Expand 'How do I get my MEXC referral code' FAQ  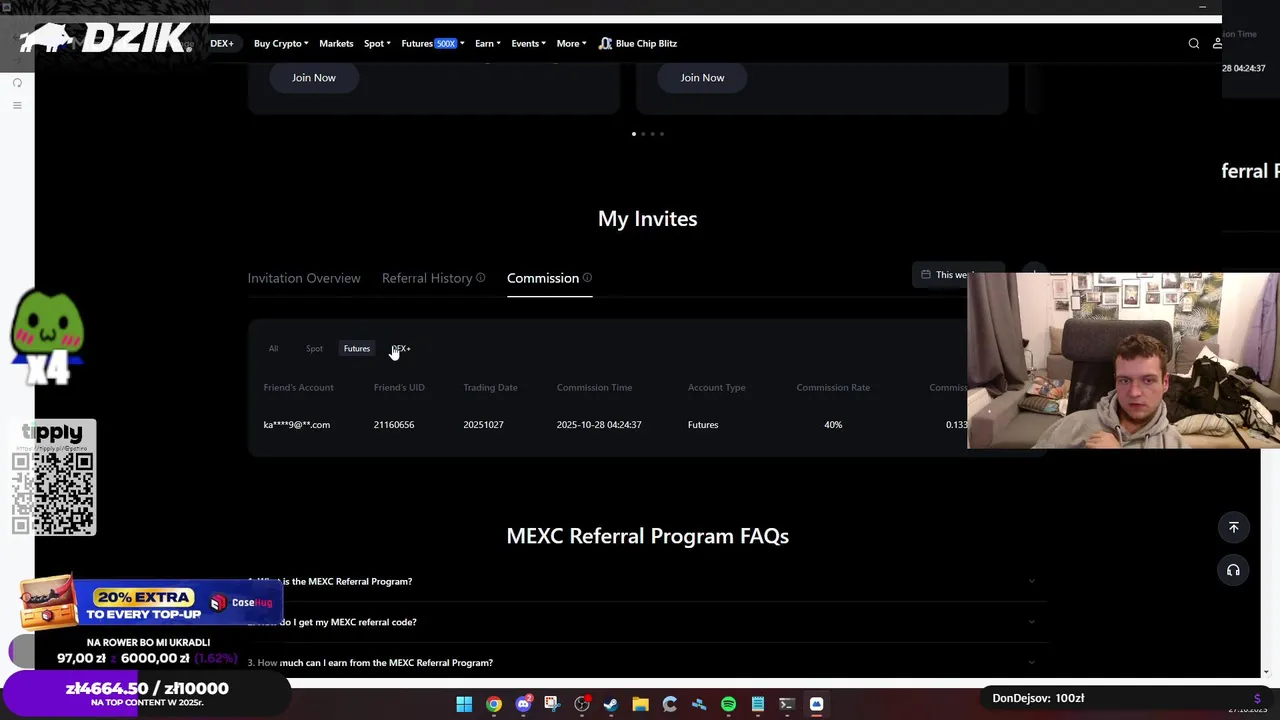point(647,622)
